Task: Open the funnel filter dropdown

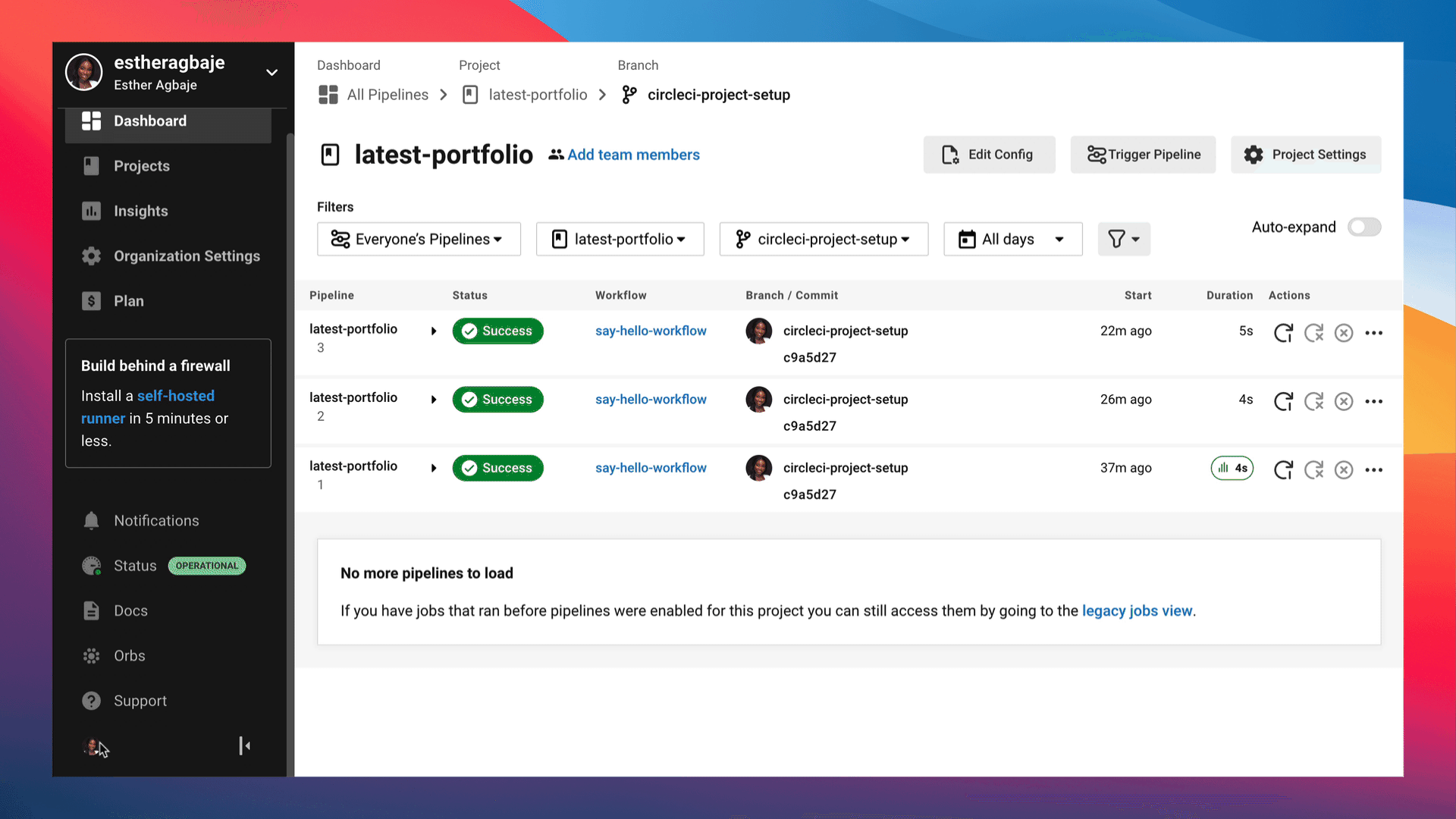Action: click(x=1124, y=239)
